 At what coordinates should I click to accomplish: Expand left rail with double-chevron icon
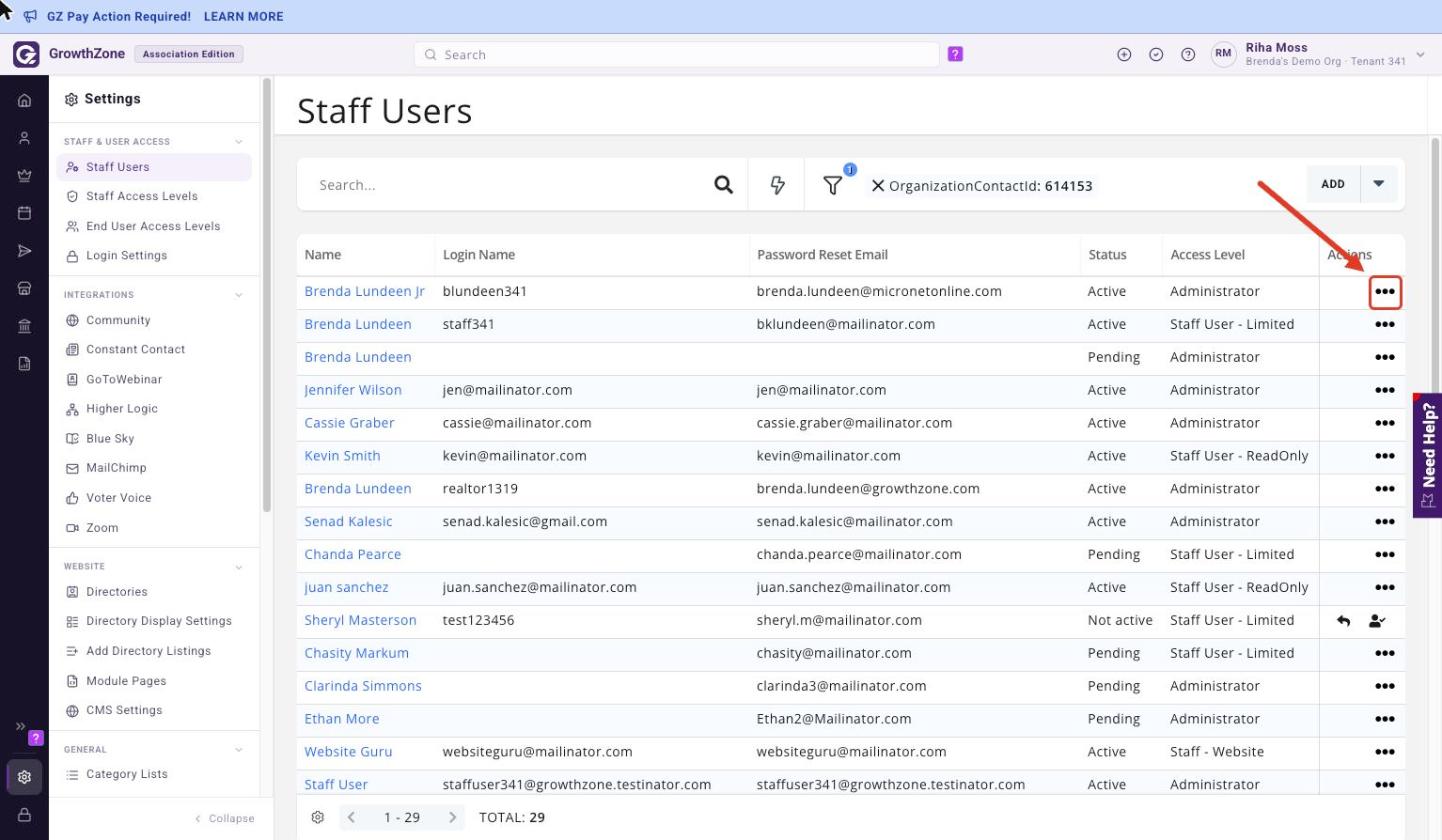(x=20, y=726)
